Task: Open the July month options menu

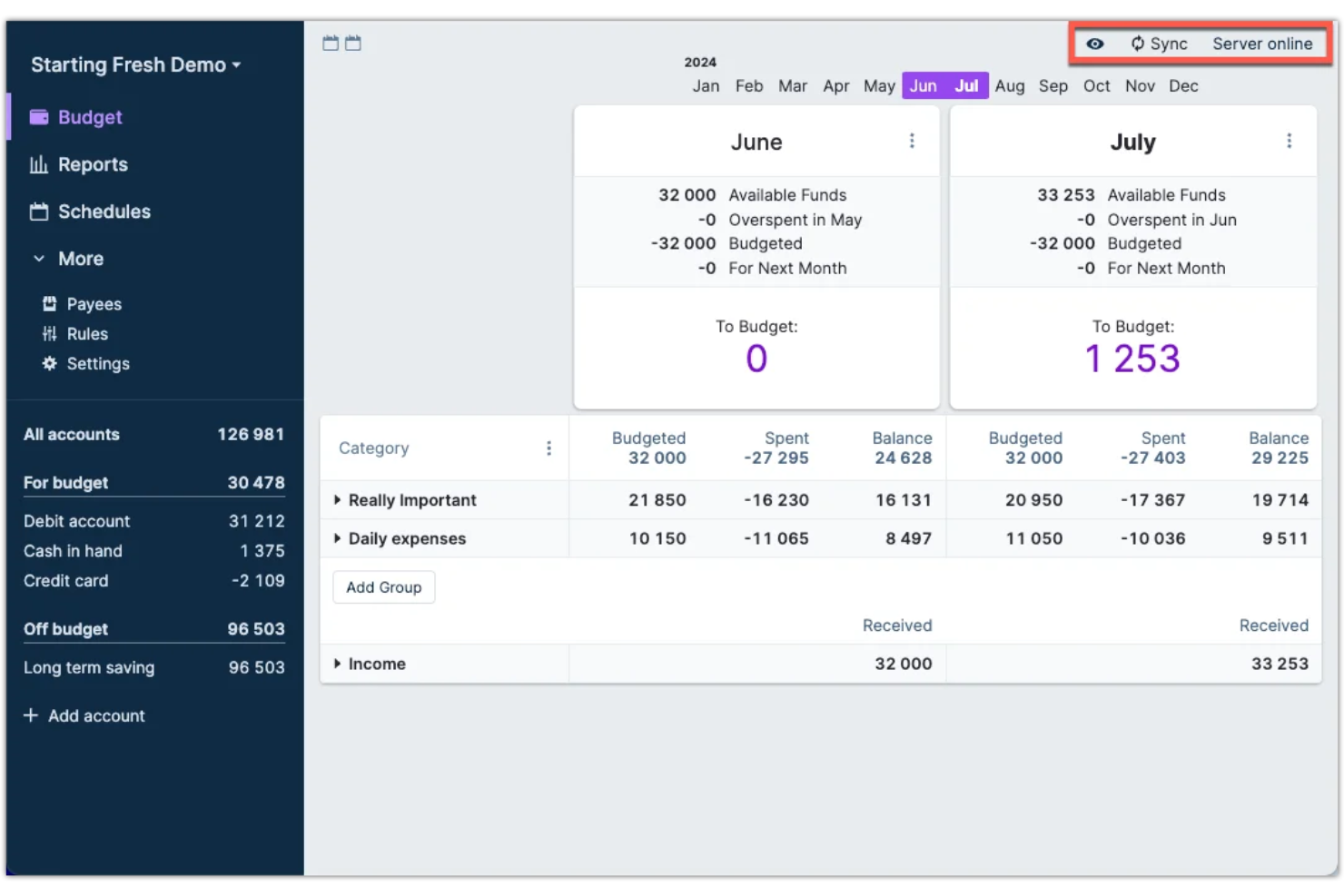Action: click(x=1289, y=141)
